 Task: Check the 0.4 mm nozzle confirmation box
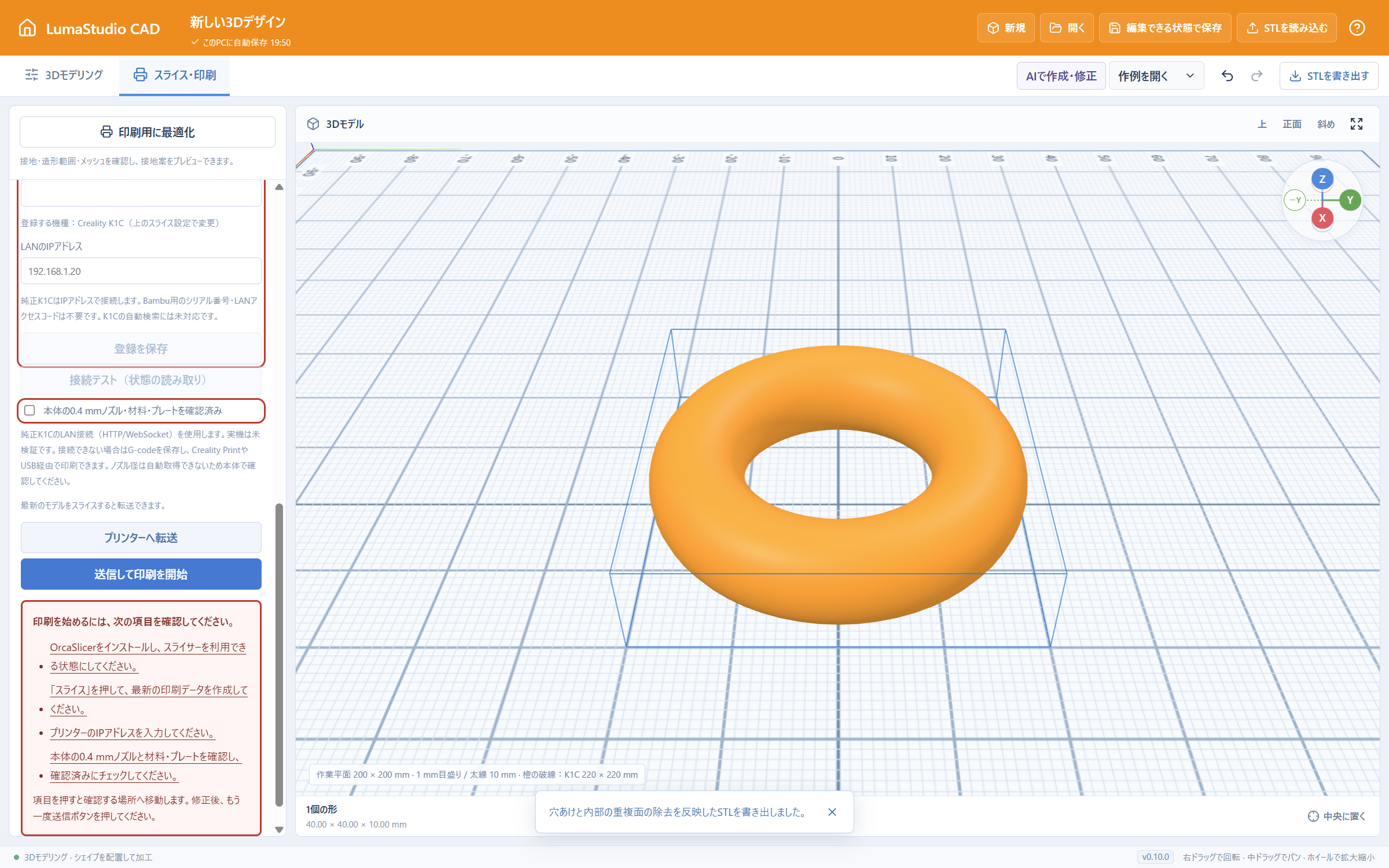tap(30, 410)
